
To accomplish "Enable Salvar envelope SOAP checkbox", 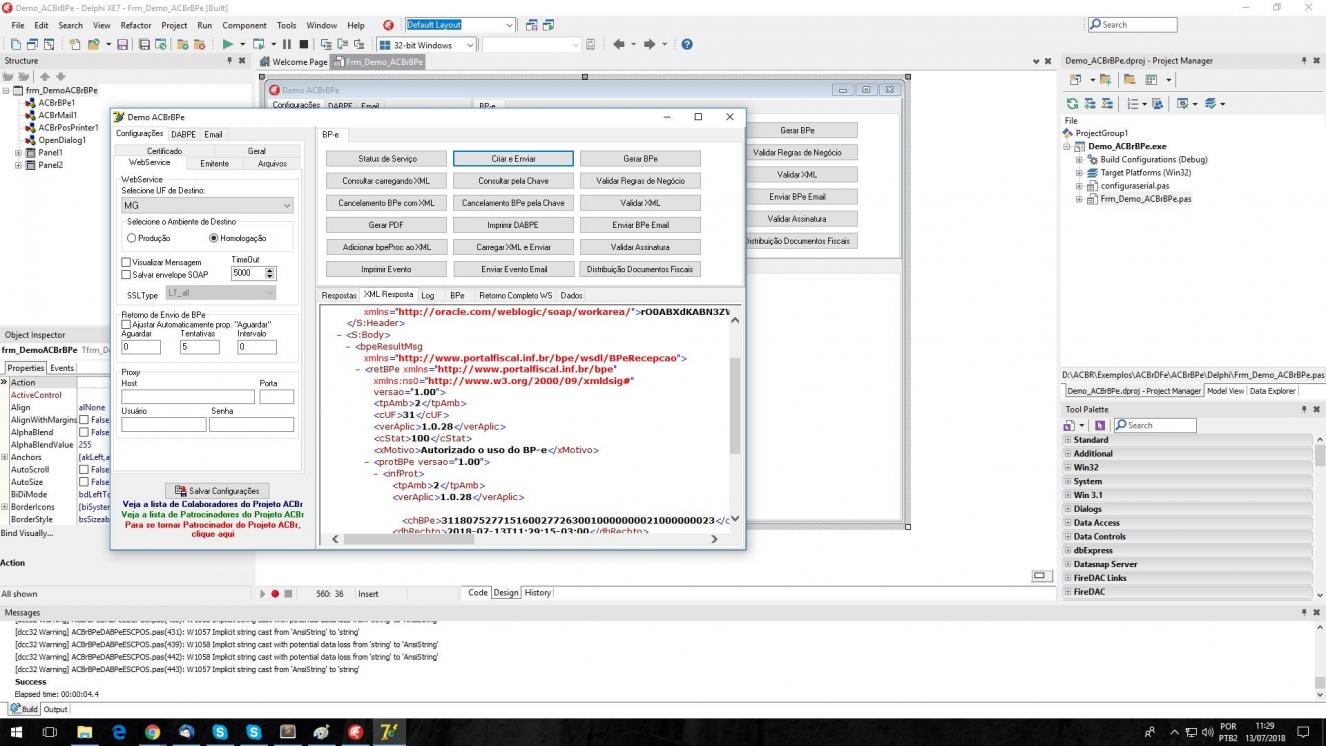I will point(126,275).
